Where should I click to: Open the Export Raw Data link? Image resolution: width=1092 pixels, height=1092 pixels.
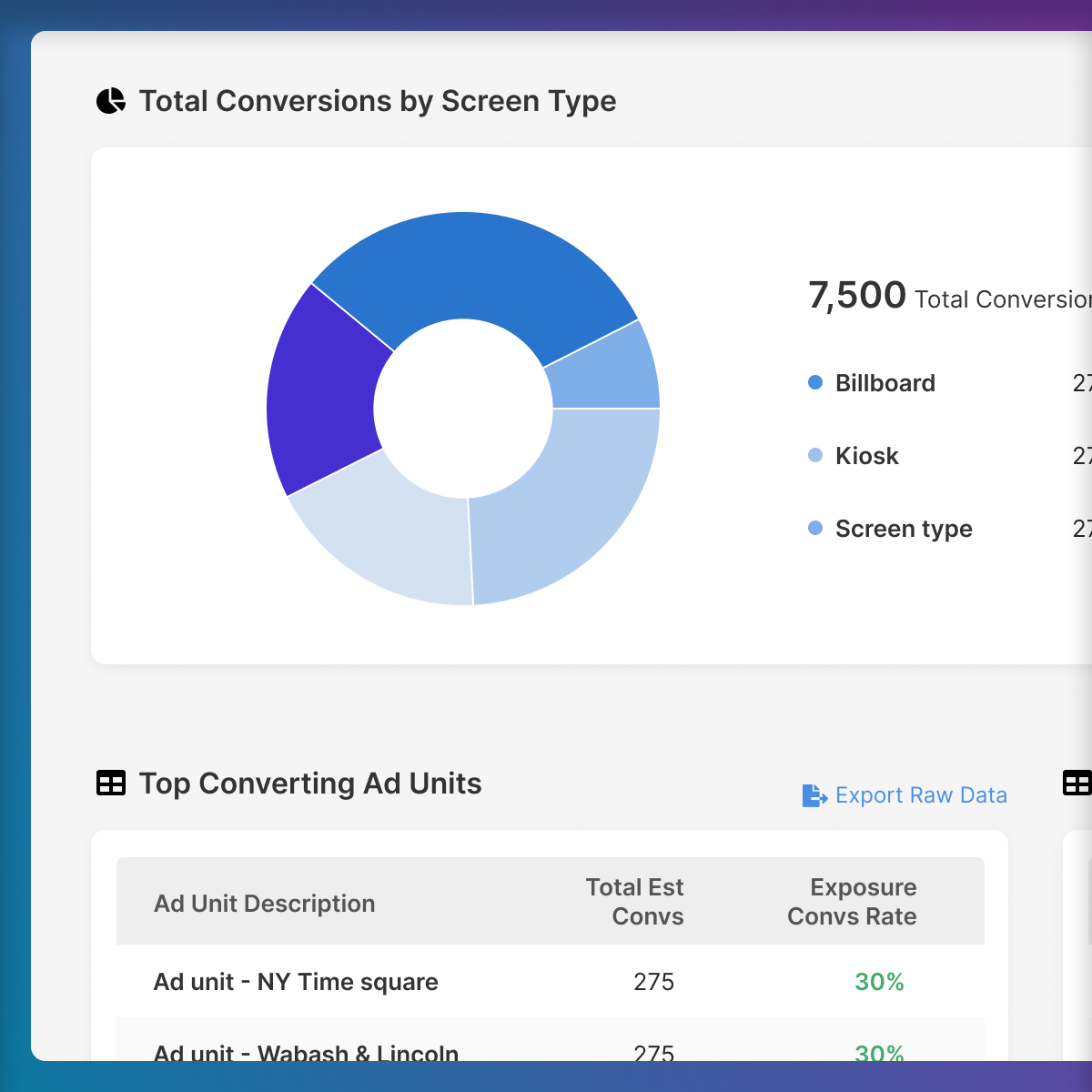click(920, 795)
